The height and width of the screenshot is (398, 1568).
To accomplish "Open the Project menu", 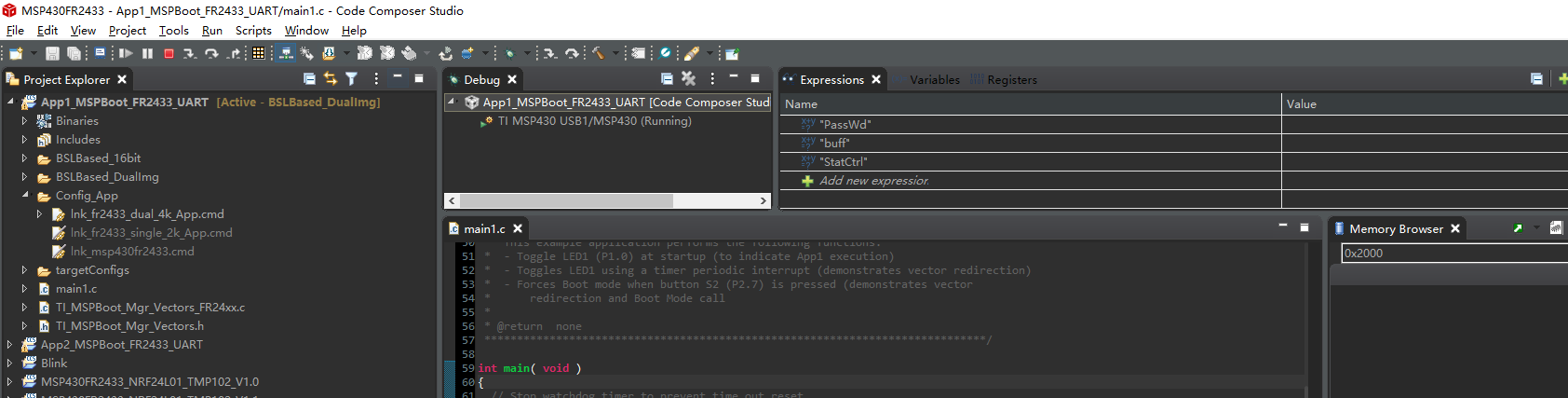I will tap(128, 30).
